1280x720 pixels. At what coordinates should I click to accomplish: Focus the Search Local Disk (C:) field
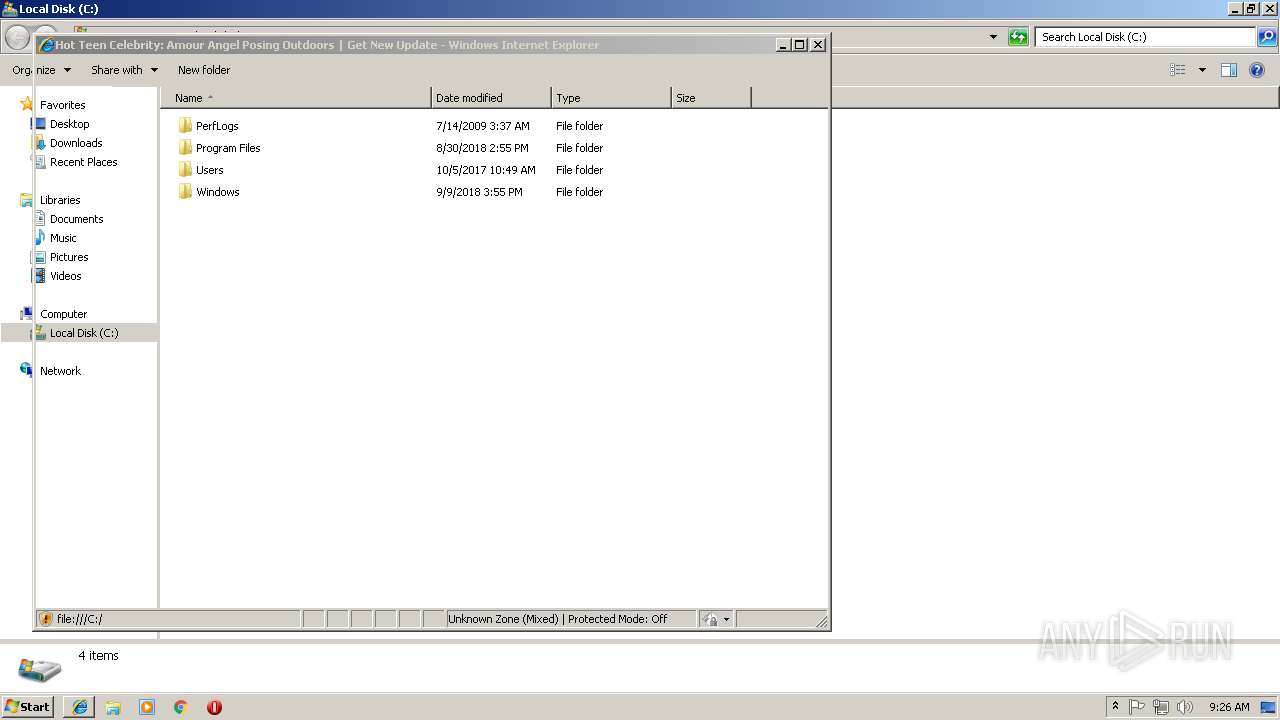point(1144,37)
